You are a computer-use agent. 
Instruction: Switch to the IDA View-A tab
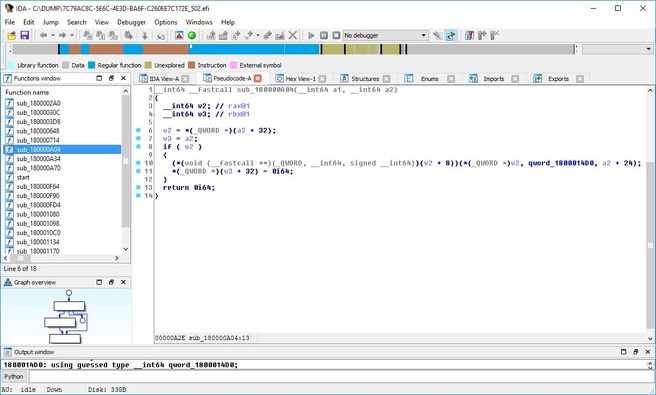[x=164, y=79]
